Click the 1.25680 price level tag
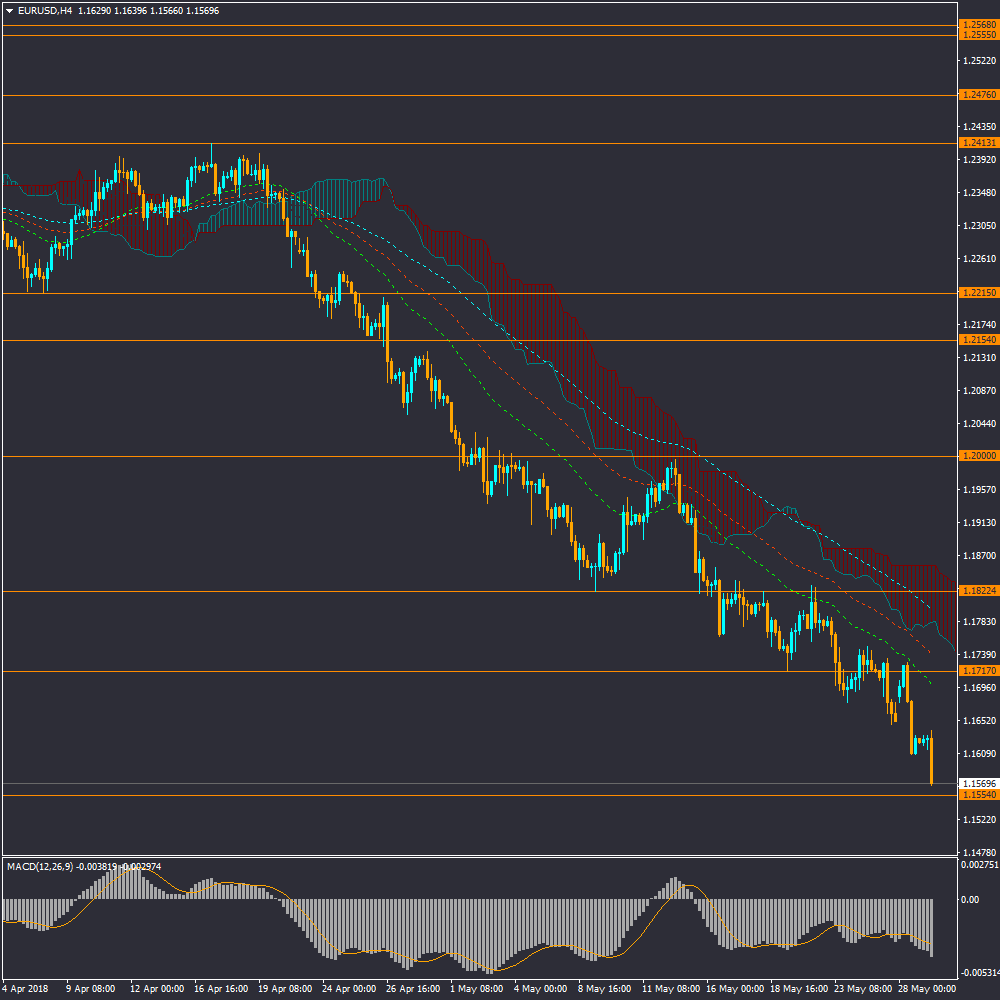The height and width of the screenshot is (1000, 1000). point(978,24)
